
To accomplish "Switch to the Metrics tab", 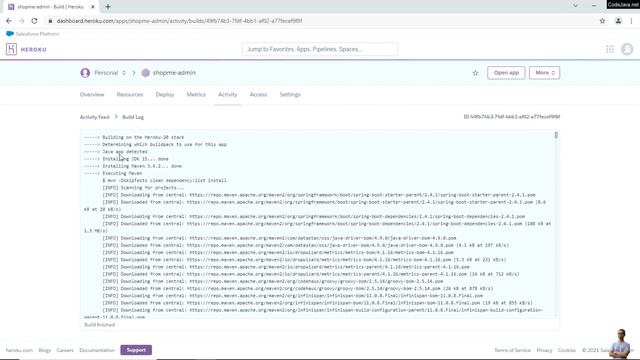I will tap(196, 94).
